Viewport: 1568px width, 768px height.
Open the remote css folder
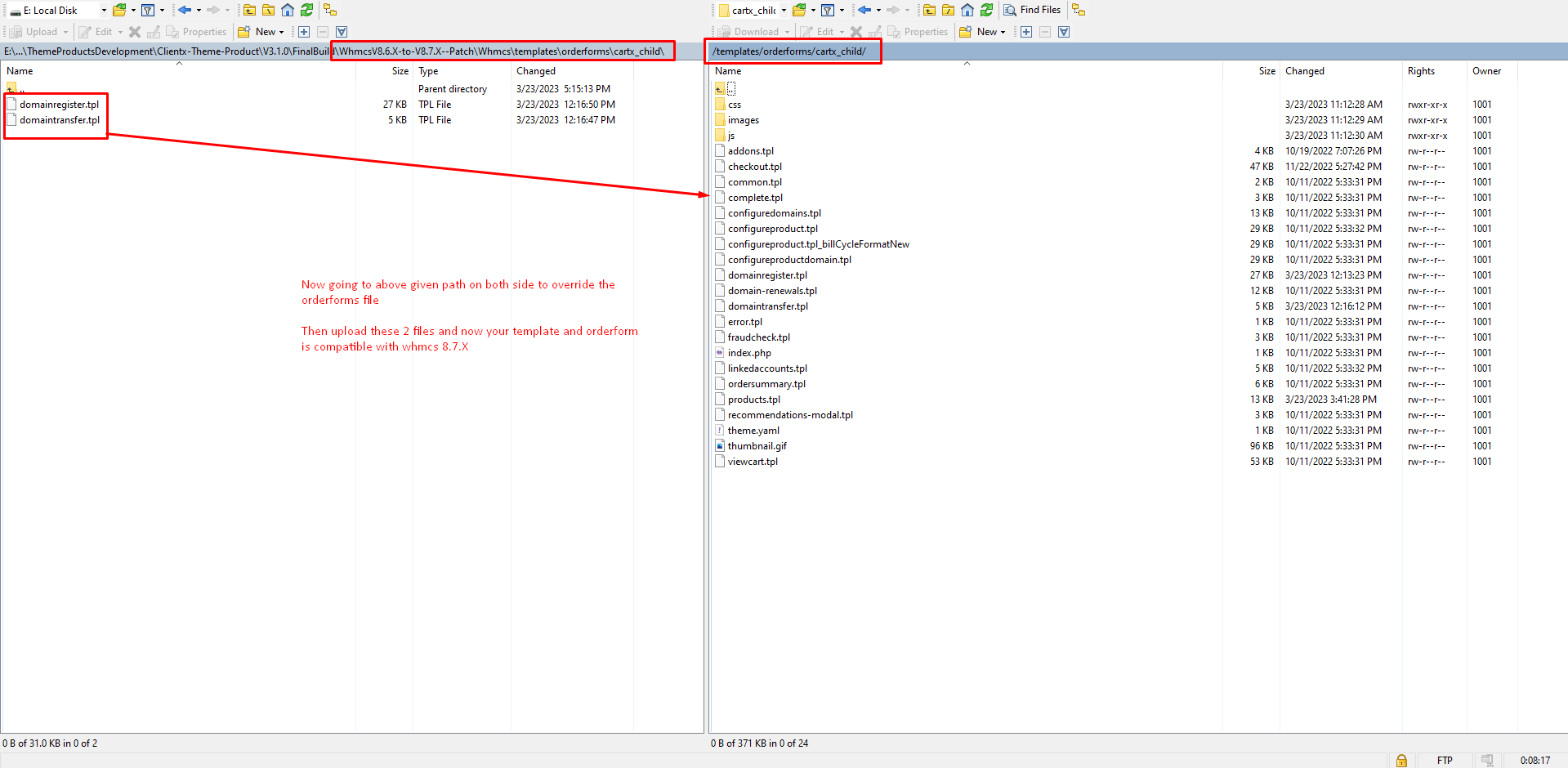click(x=735, y=105)
